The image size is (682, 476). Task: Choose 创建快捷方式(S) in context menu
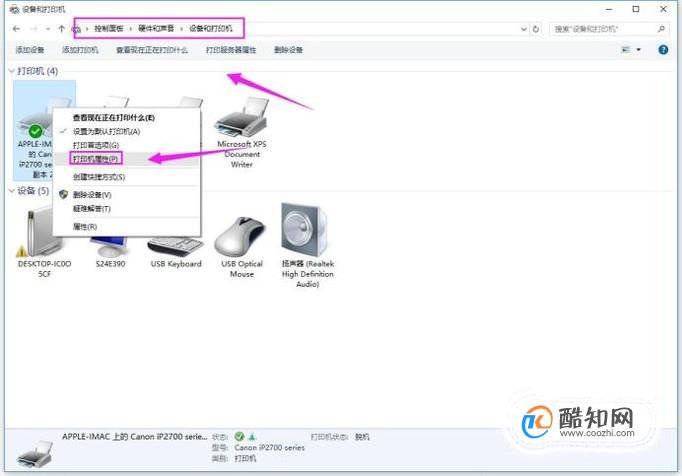pyautogui.click(x=127, y=177)
